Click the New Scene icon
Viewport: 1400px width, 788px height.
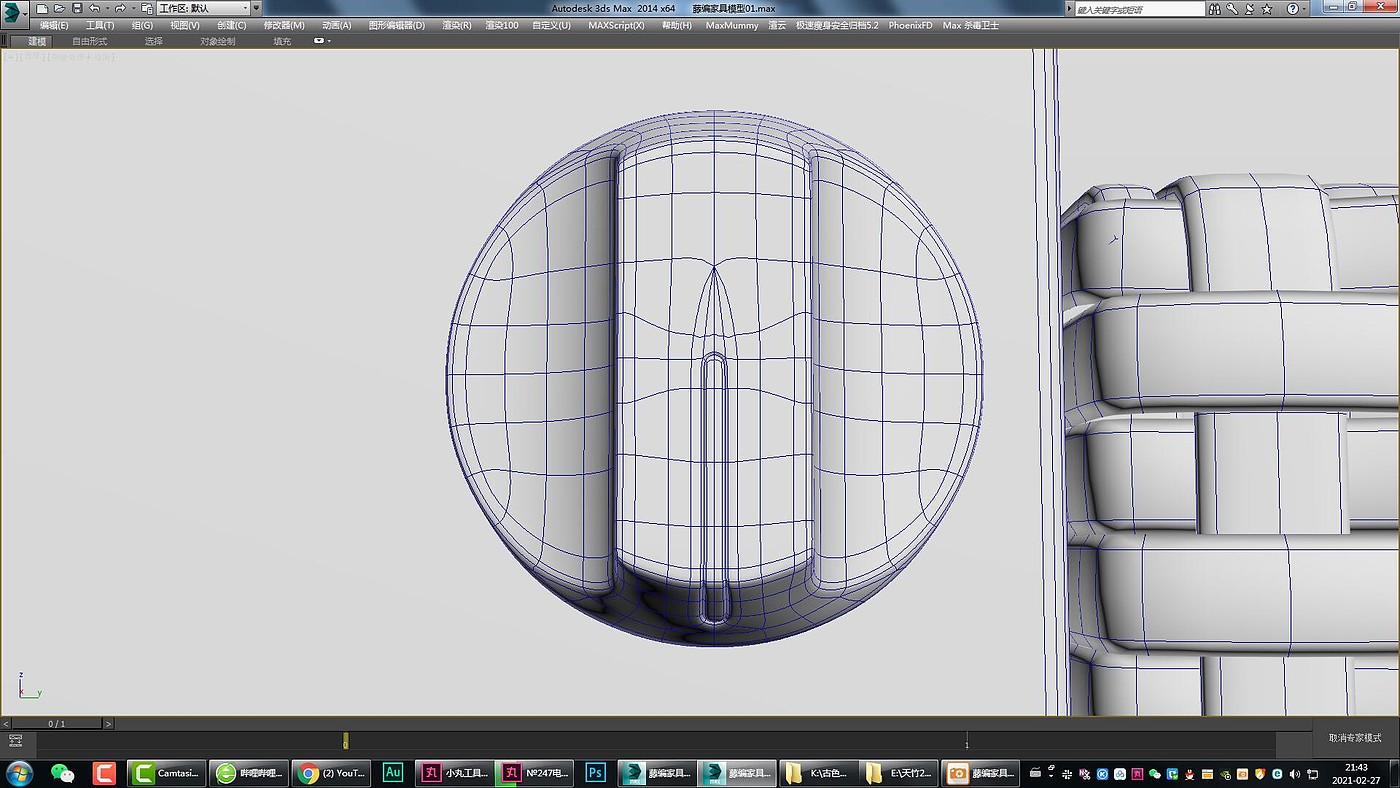42,8
